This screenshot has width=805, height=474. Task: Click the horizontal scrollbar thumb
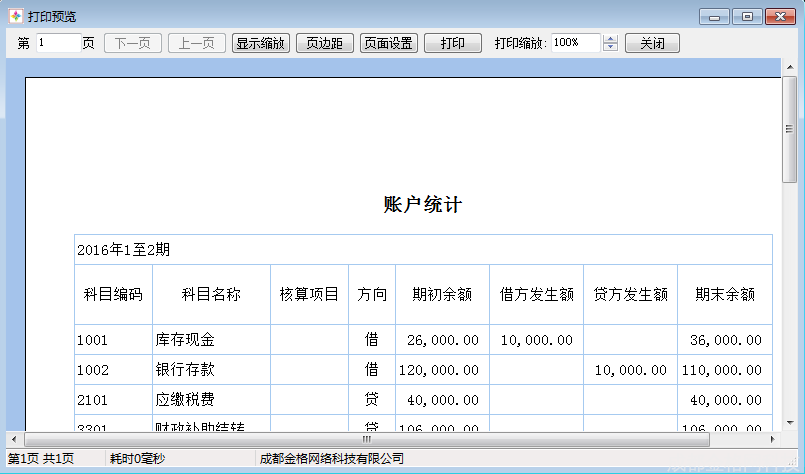[x=366, y=439]
